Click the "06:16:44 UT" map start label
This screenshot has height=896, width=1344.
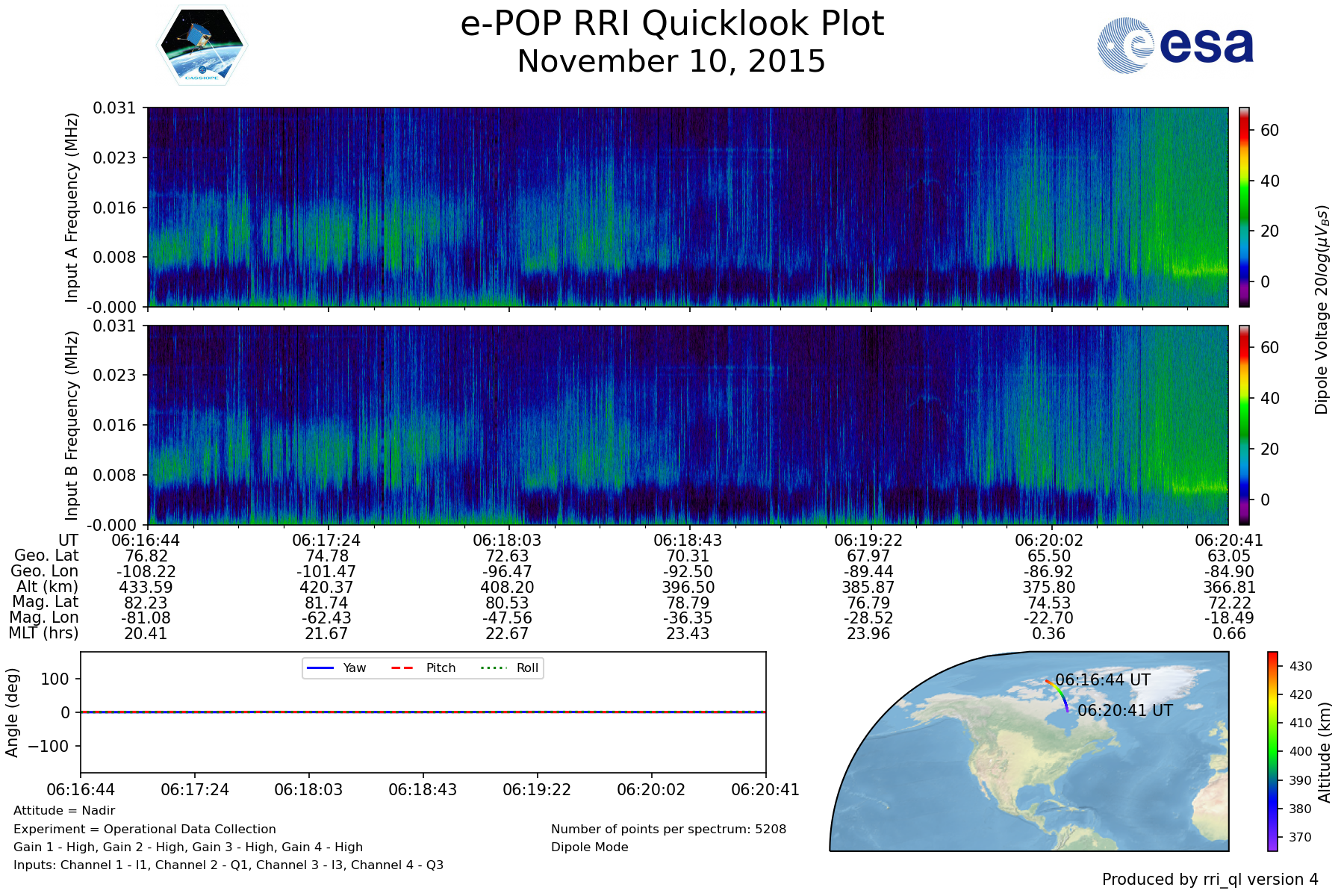pyautogui.click(x=1103, y=680)
